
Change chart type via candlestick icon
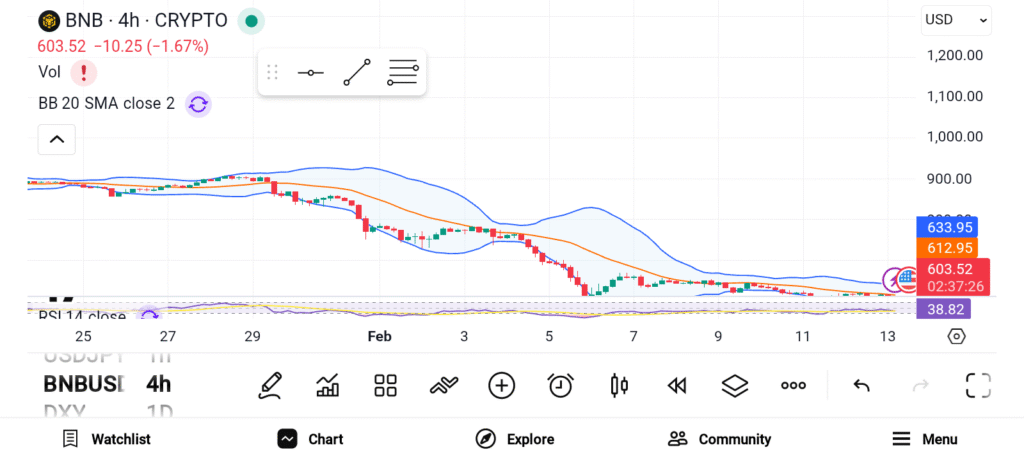[619, 385]
